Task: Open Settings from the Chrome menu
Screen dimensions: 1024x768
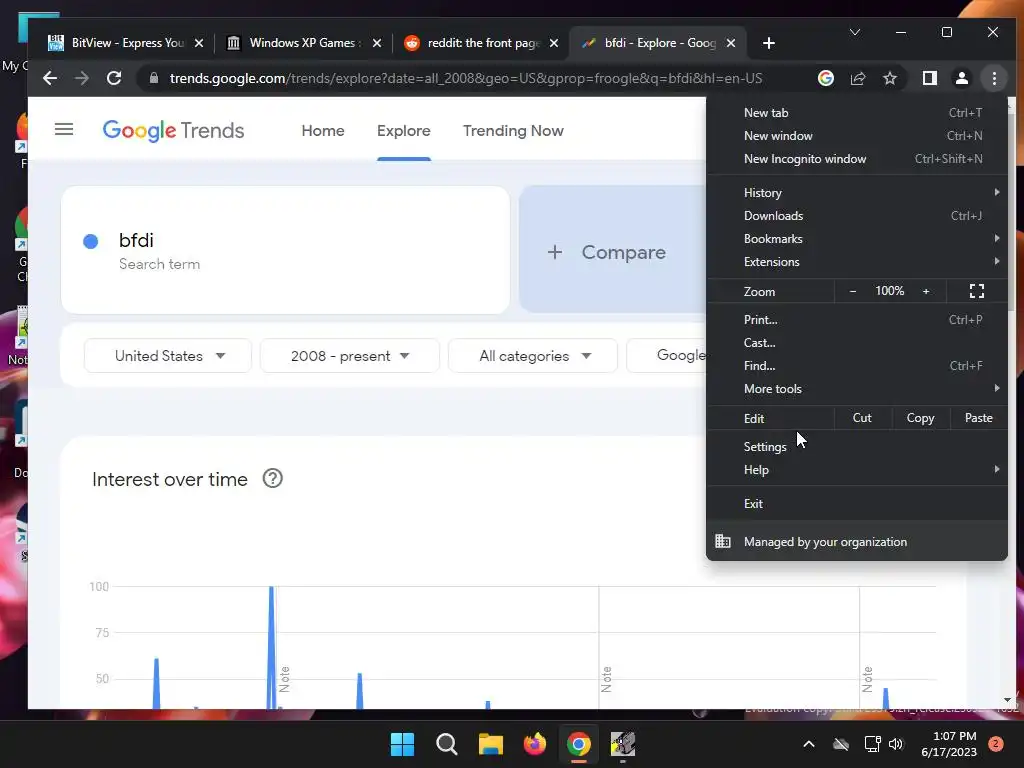Action: click(857, 447)
